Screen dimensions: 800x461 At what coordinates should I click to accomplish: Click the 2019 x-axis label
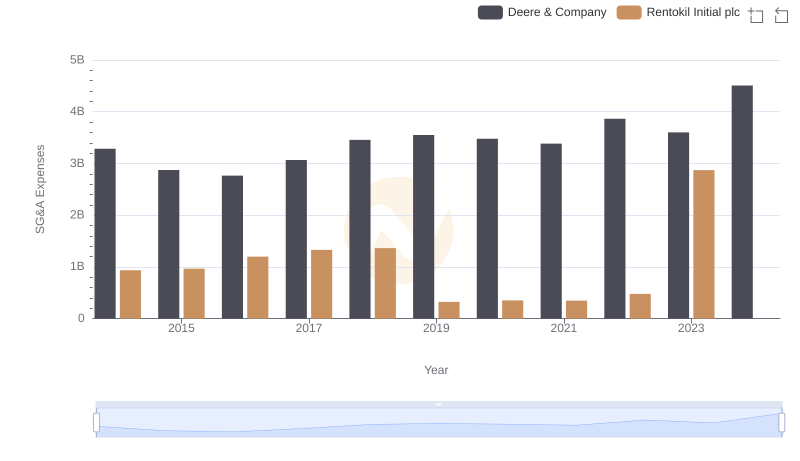pyautogui.click(x=436, y=328)
